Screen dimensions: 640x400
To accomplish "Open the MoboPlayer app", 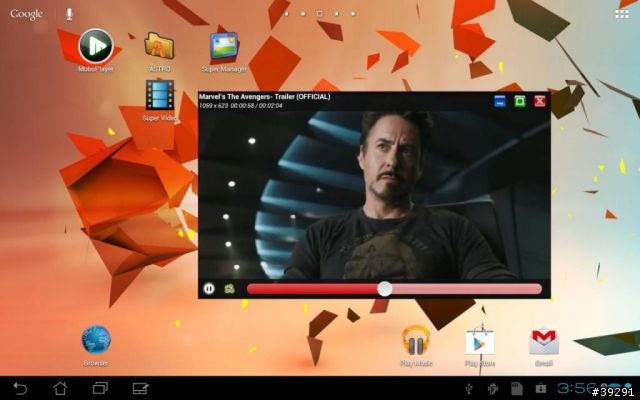I will pos(96,47).
